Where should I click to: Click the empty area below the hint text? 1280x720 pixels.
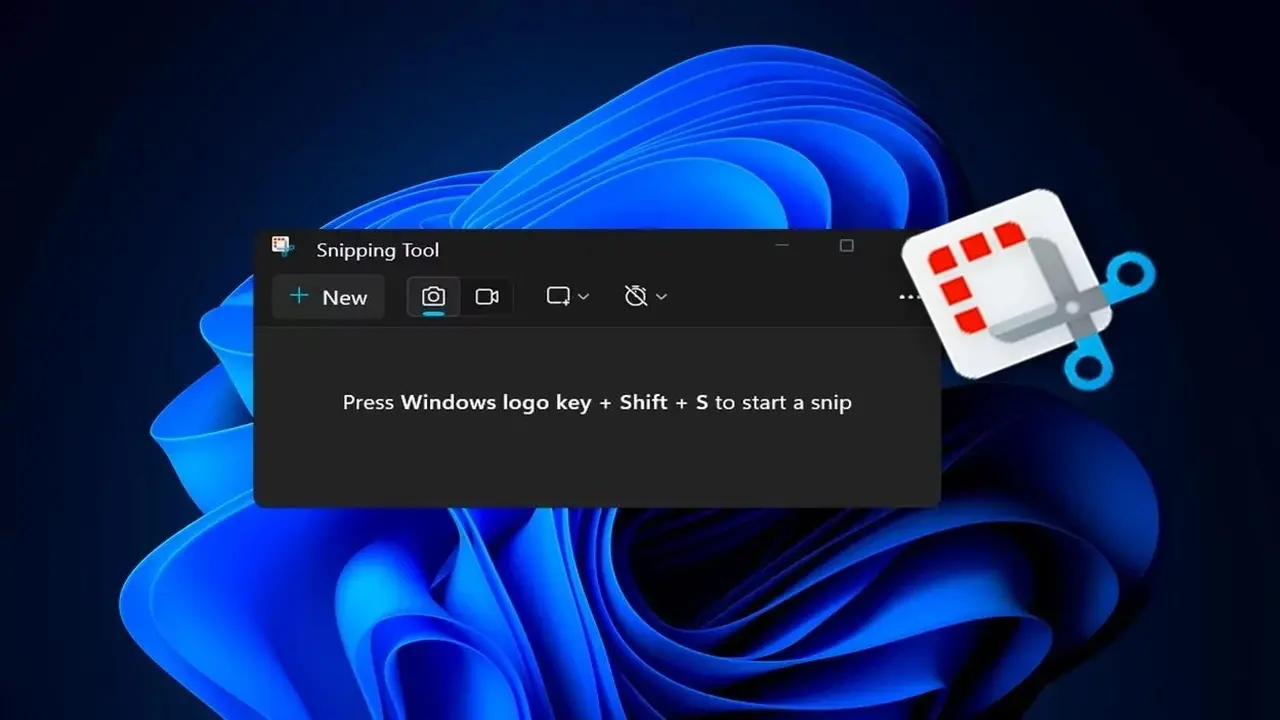point(596,460)
